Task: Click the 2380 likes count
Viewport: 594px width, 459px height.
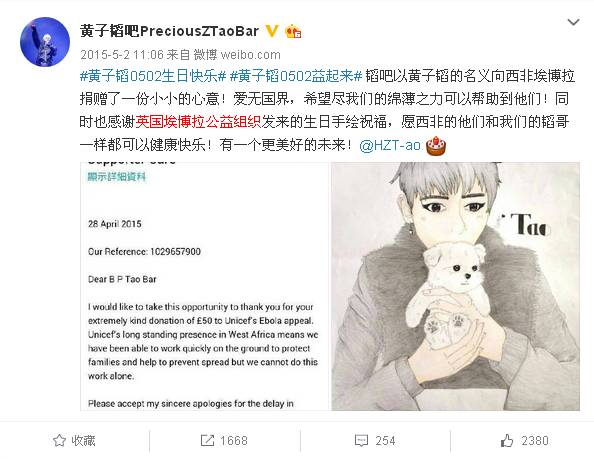Action: point(535,440)
